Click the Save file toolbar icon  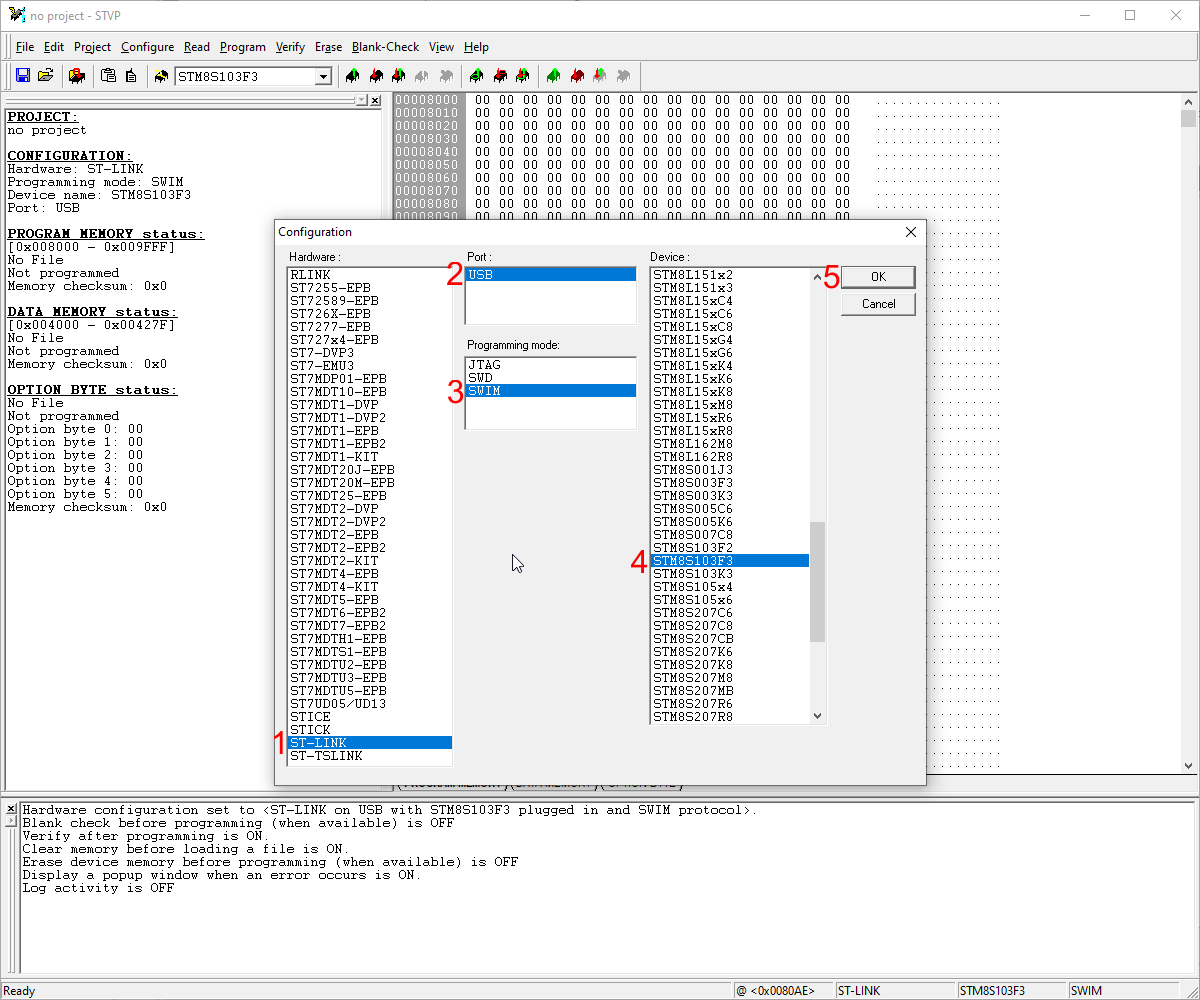tap(22, 76)
